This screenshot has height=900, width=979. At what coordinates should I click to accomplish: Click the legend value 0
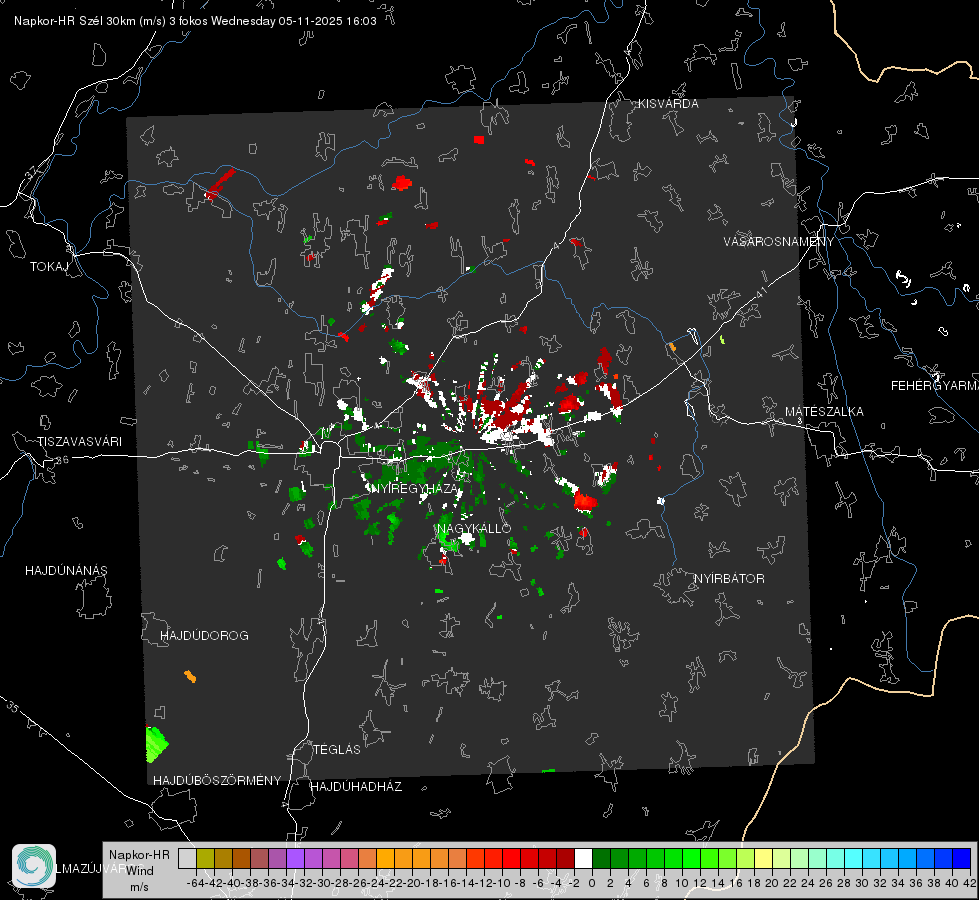coord(592,883)
